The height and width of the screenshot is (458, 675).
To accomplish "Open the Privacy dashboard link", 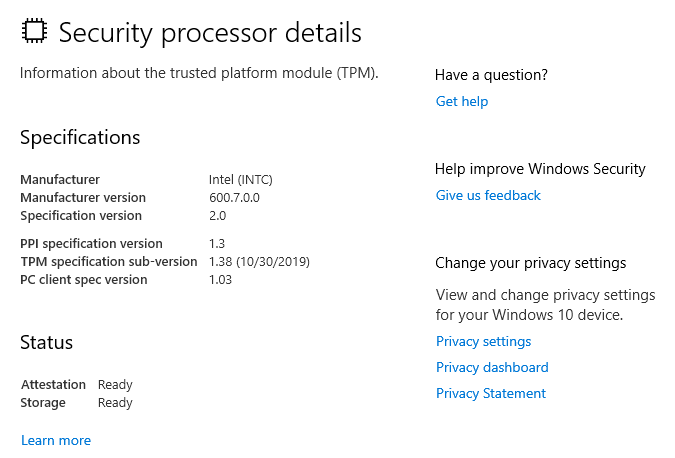I will click(x=492, y=367).
